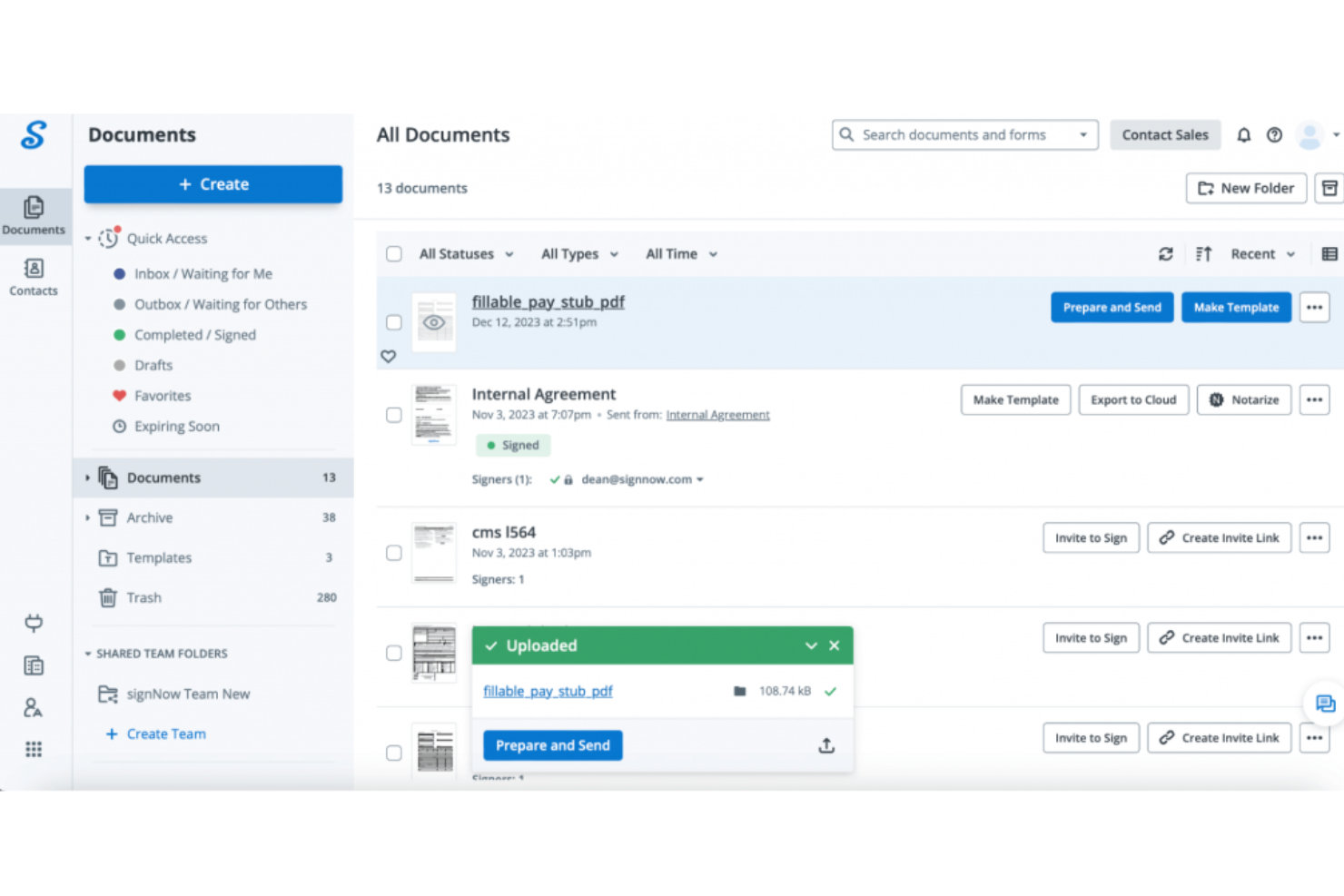Open the apps grid icon in sidebar
1344x896 pixels.
(x=34, y=749)
